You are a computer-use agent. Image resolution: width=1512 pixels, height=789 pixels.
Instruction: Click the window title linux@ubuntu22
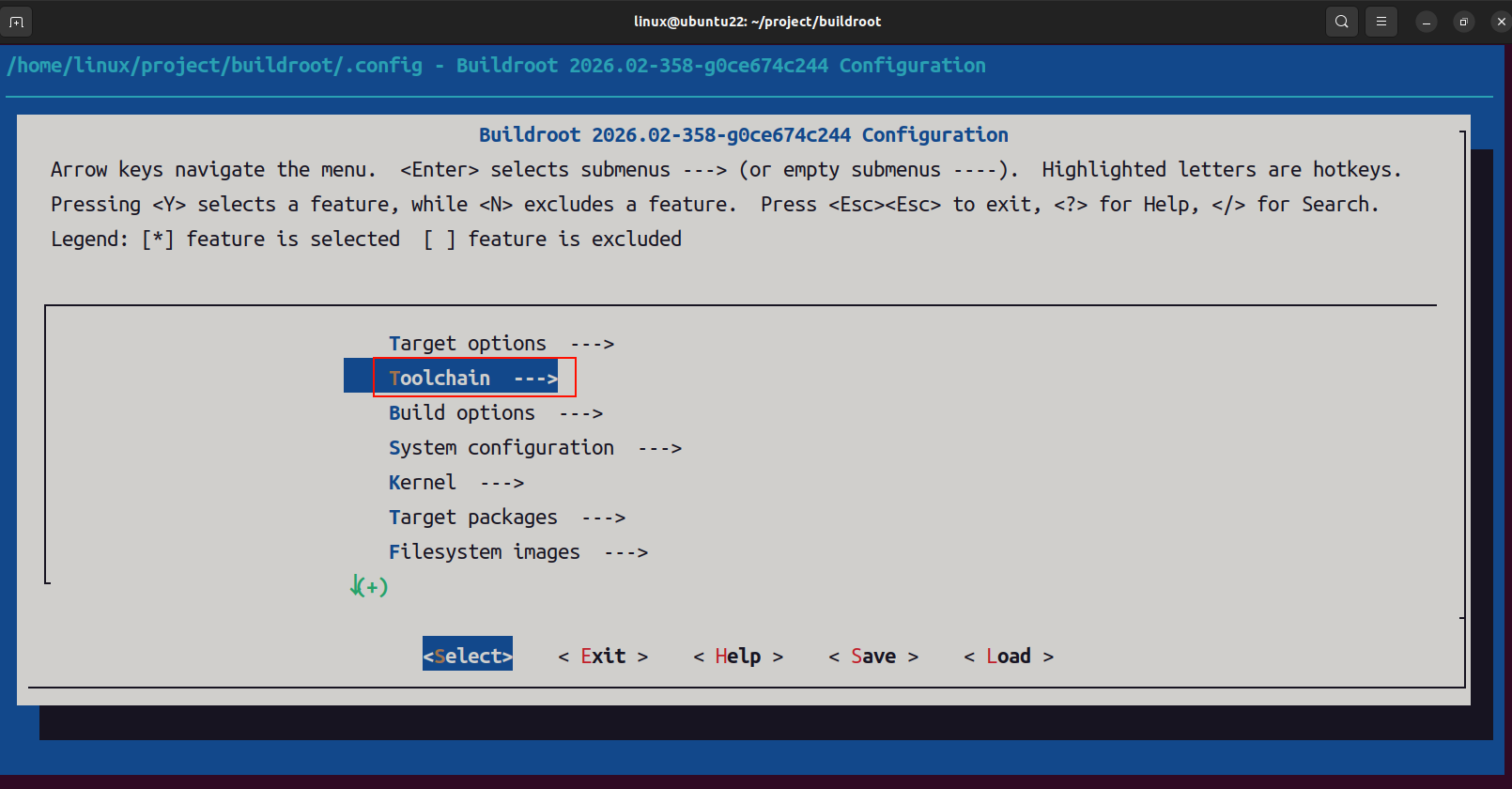(x=757, y=22)
